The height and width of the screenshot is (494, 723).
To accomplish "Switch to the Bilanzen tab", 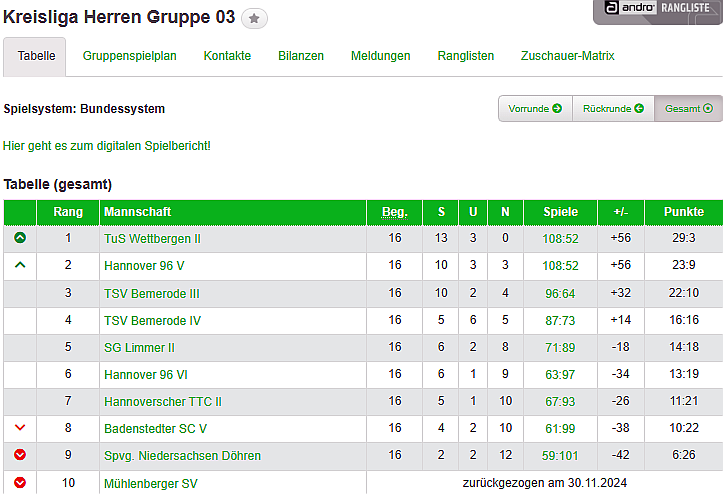I will [x=301, y=56].
